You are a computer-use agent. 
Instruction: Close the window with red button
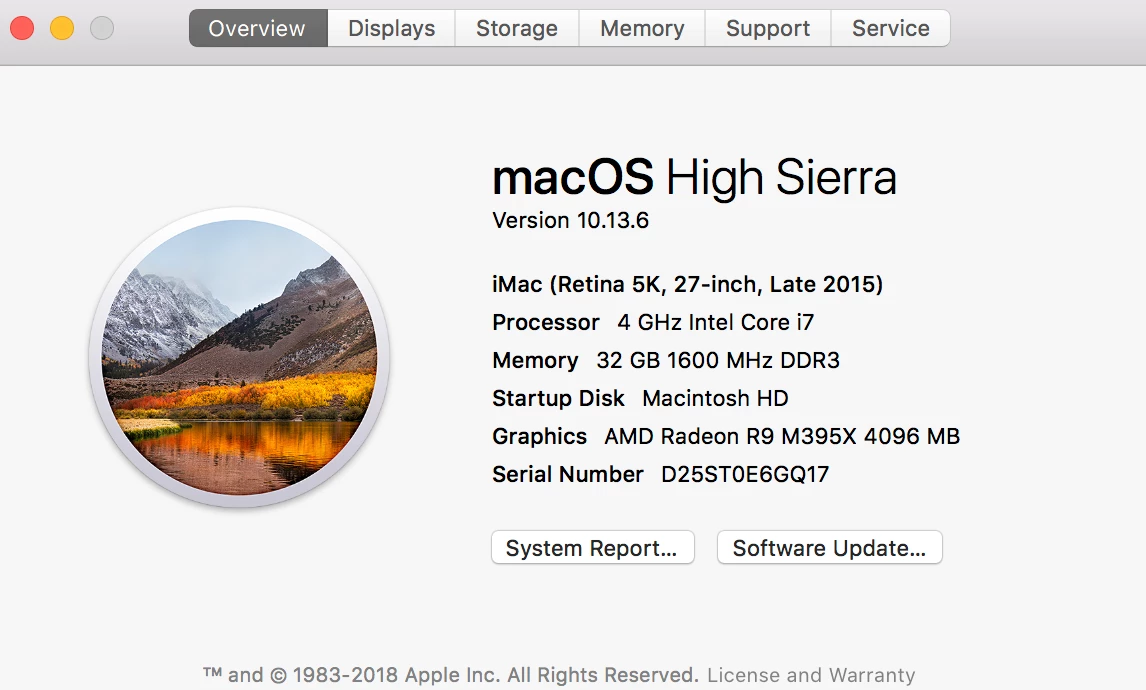point(22,29)
